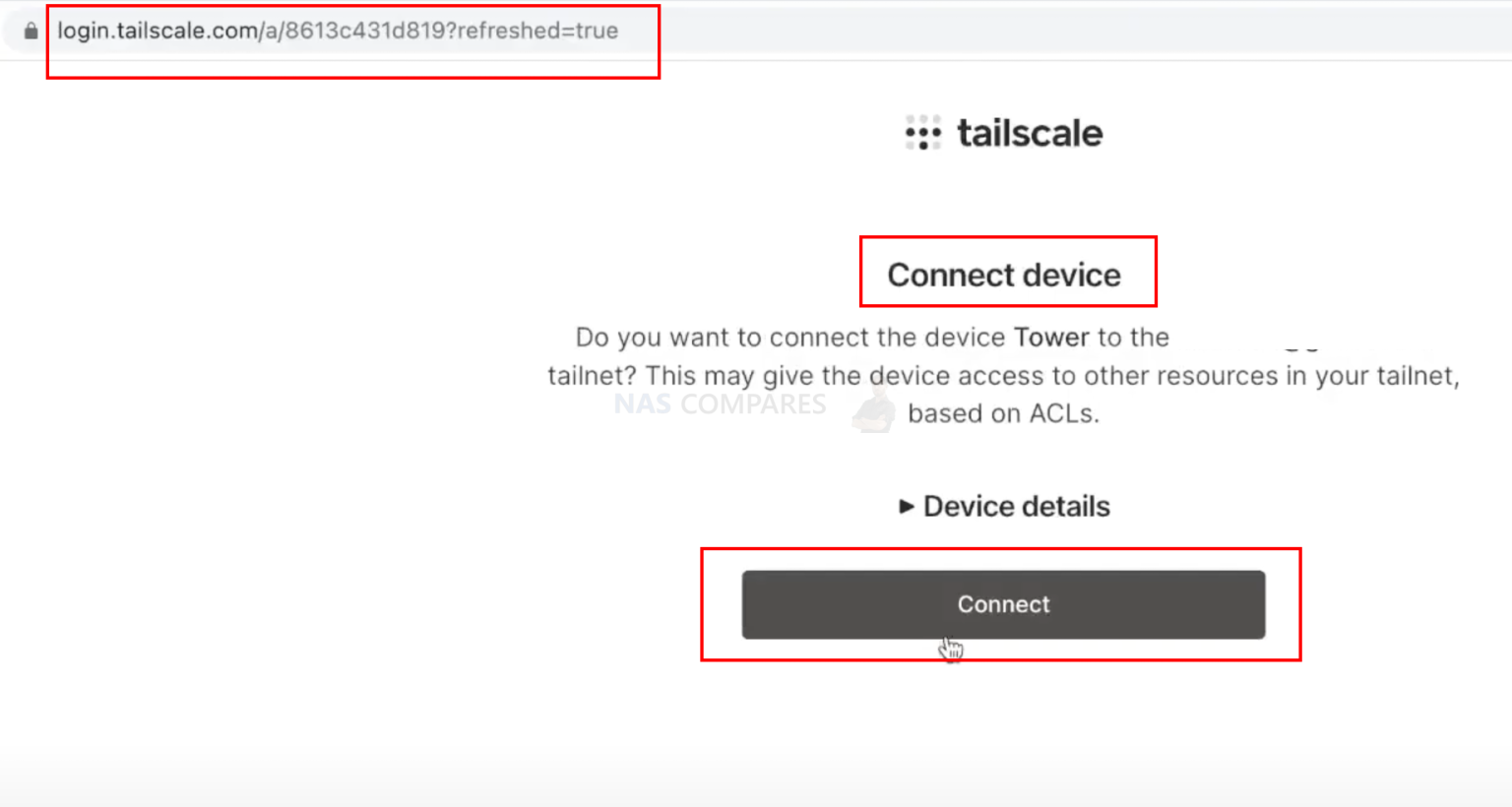
Task: Click the red-highlighted address bar region
Action: [x=352, y=40]
